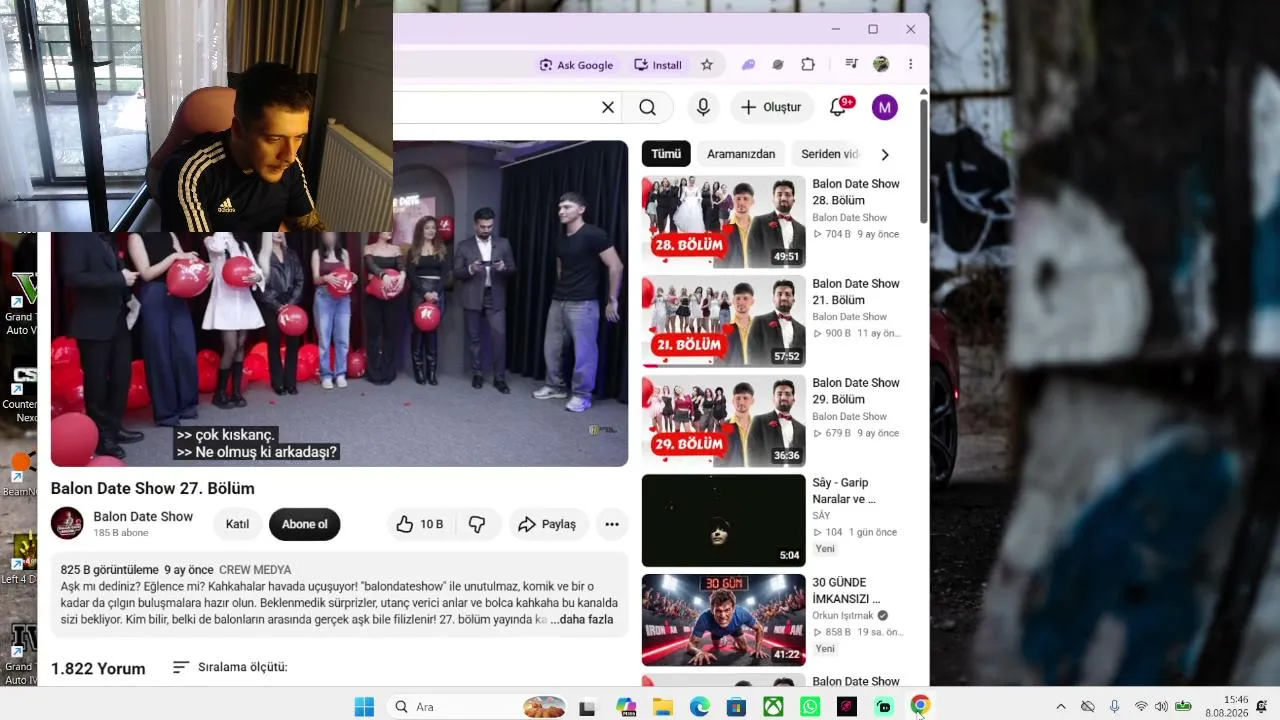
Task: Open the Chrome profile avatar
Action: (x=881, y=64)
